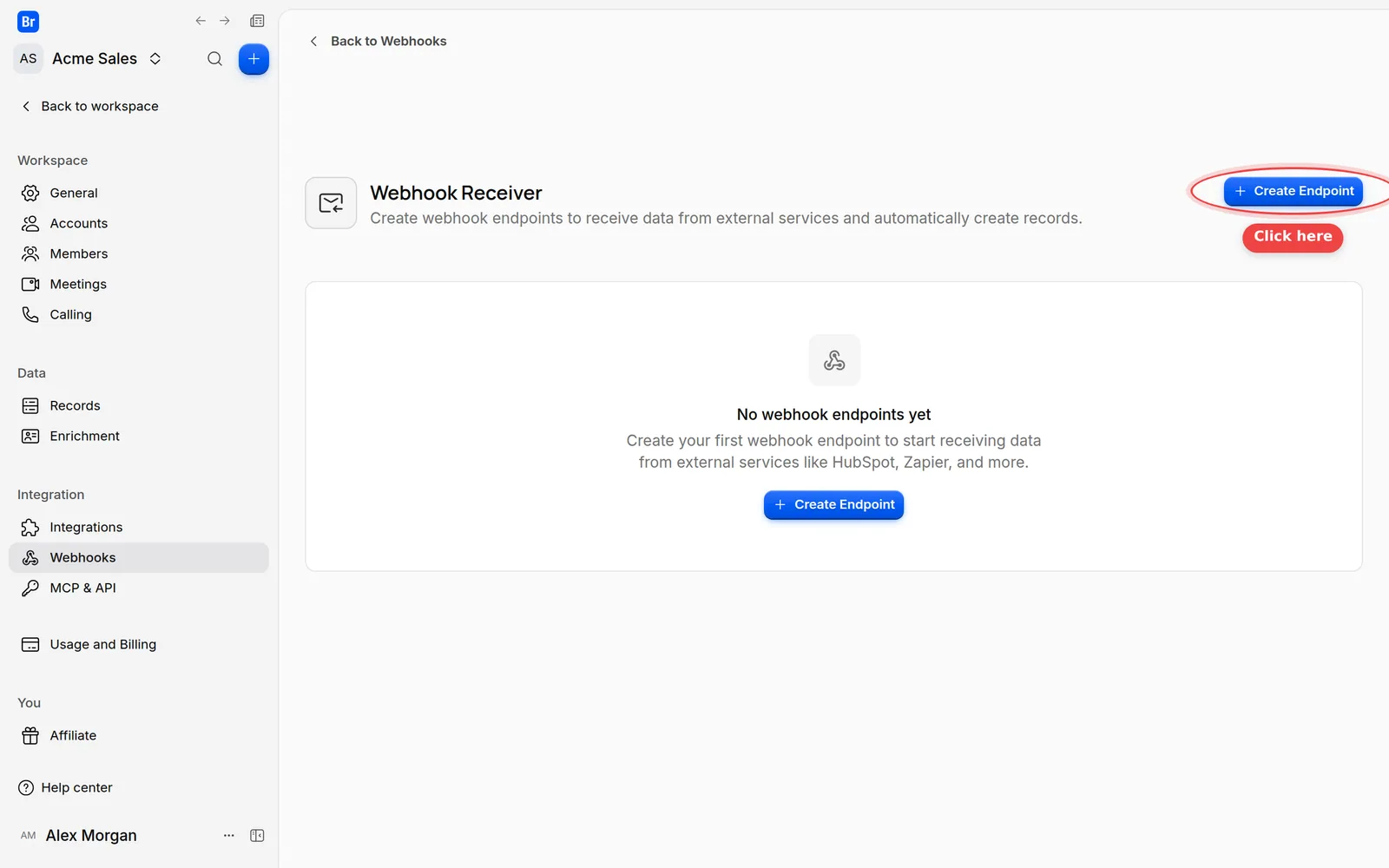Open search with the magnifier icon
The height and width of the screenshot is (868, 1389).
click(214, 59)
